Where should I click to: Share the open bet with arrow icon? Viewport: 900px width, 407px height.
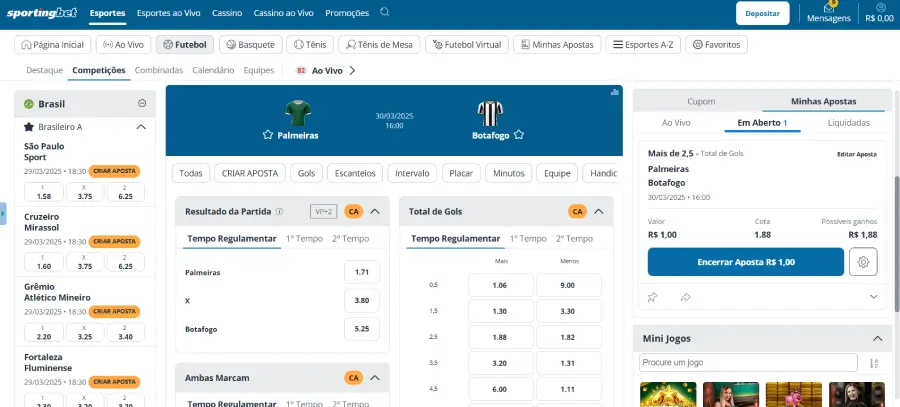[685, 297]
